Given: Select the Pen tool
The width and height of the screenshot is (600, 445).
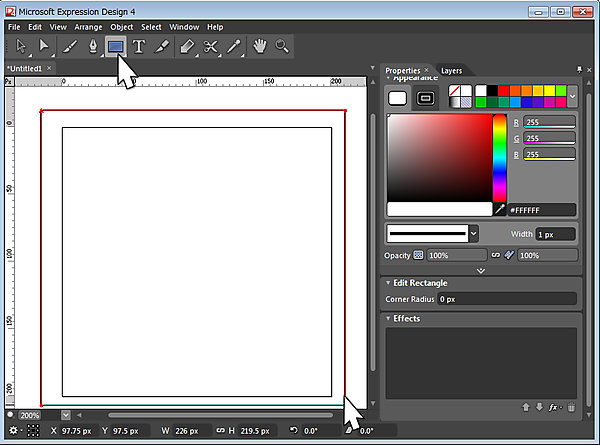Looking at the screenshot, I should 93,46.
